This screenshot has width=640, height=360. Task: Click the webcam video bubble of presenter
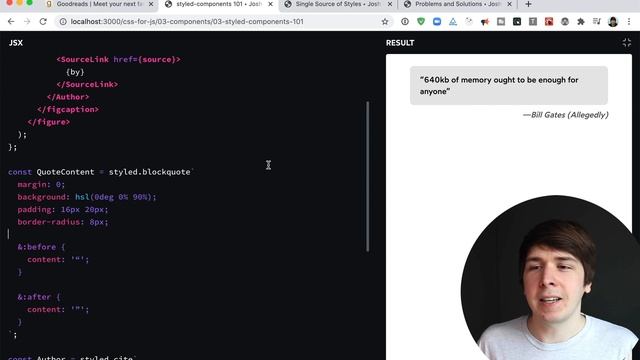click(x=551, y=278)
